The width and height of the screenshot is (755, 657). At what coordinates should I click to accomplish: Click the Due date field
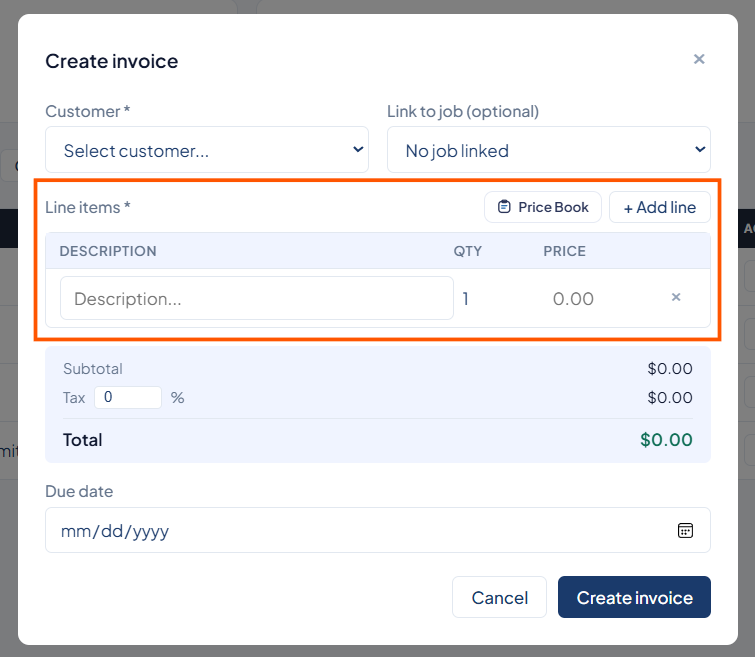pos(378,530)
